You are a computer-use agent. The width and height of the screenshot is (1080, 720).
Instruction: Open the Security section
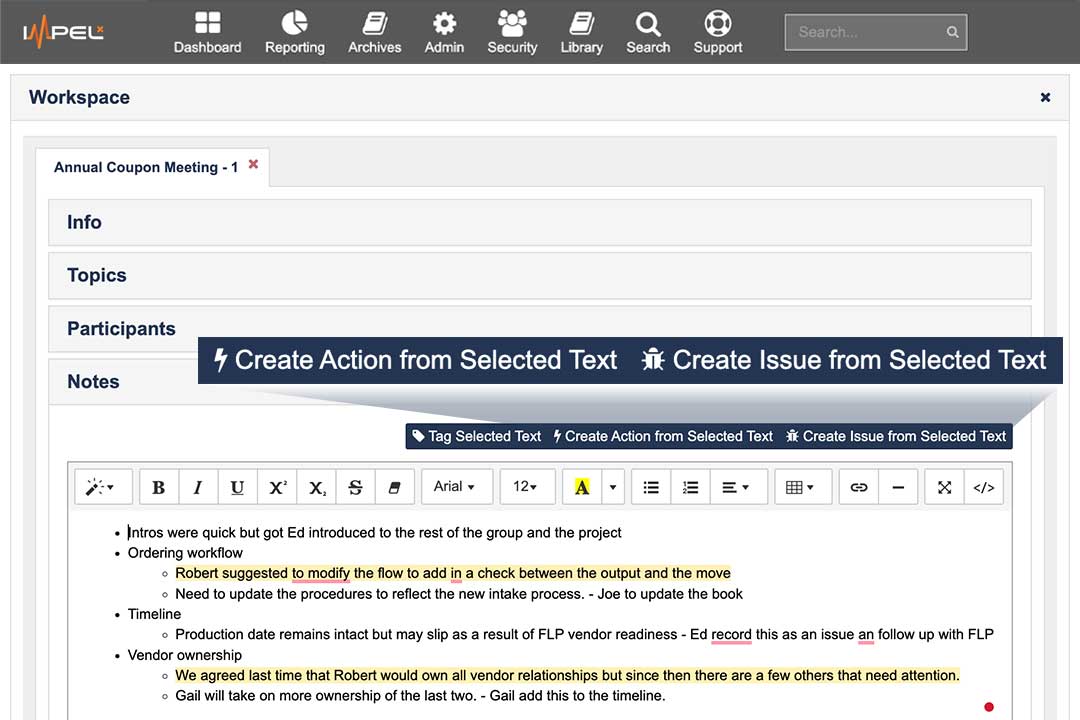click(x=512, y=32)
